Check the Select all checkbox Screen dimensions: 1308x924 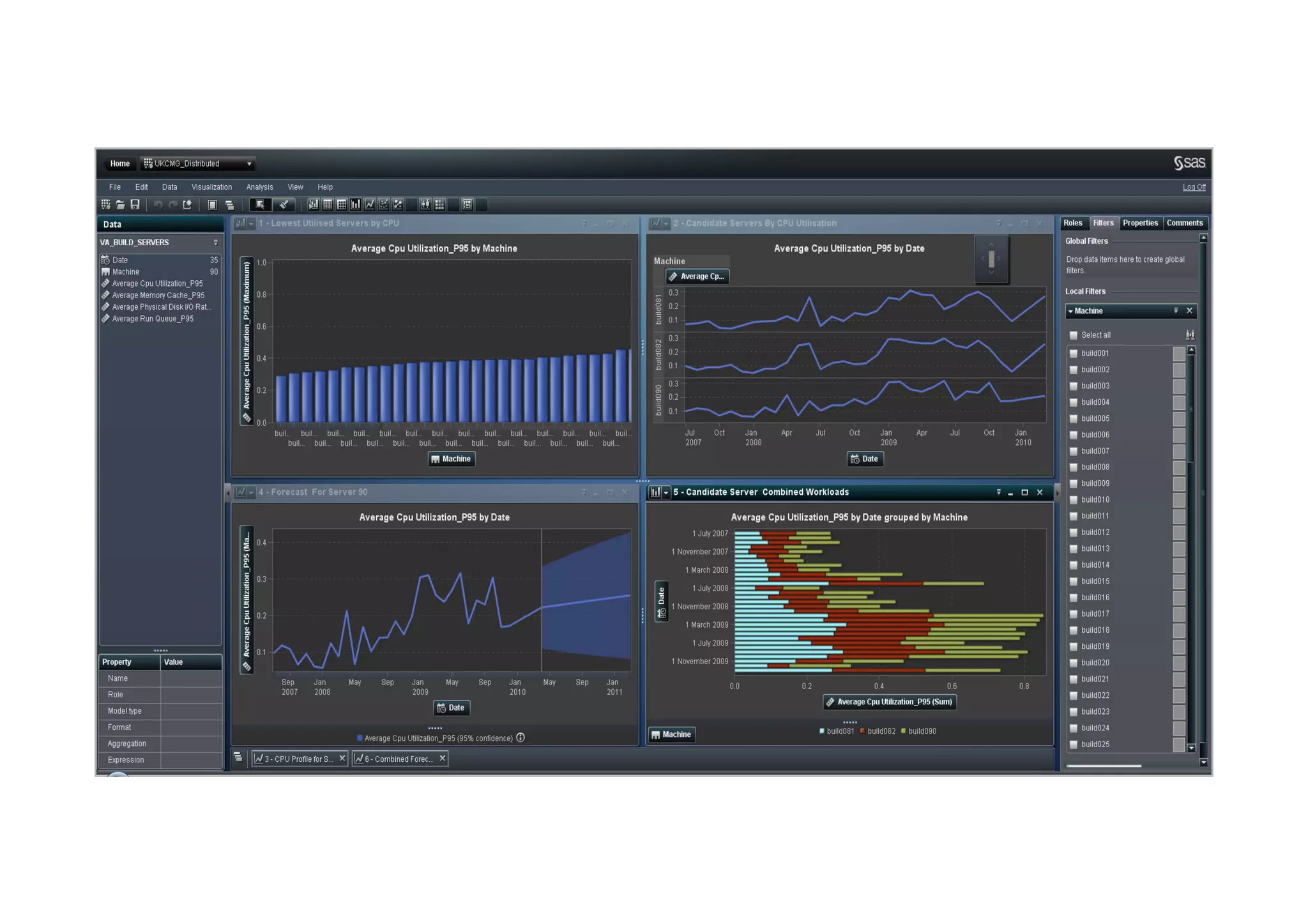1074,335
